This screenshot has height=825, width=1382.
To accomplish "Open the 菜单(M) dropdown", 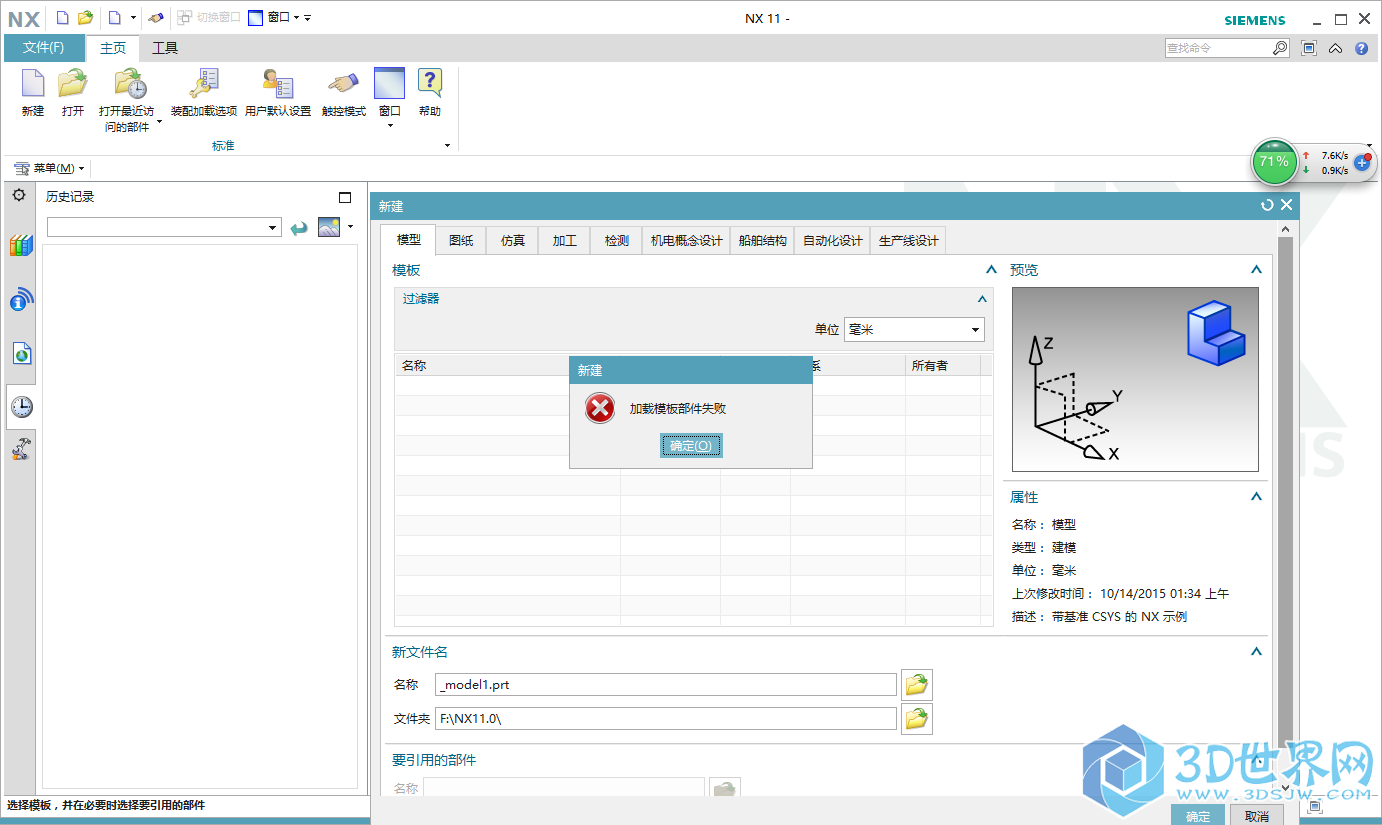I will click(51, 168).
